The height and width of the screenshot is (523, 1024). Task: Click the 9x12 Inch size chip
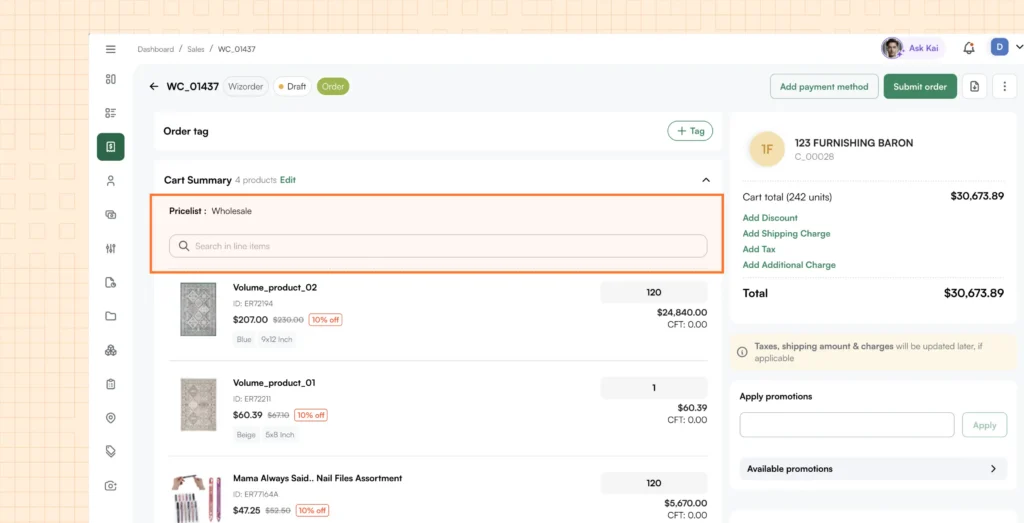coord(277,340)
